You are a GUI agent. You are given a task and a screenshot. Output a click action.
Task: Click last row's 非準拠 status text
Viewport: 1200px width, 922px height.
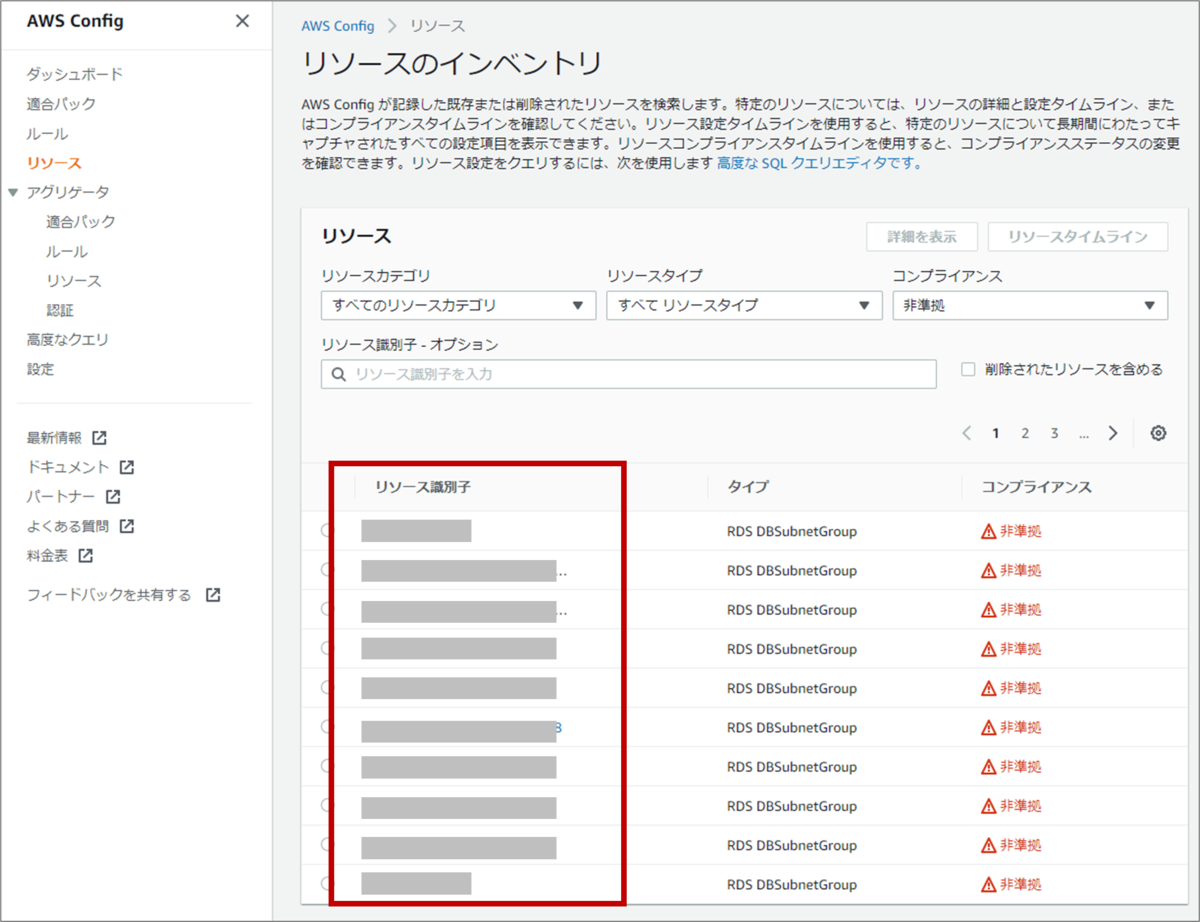(1021, 885)
